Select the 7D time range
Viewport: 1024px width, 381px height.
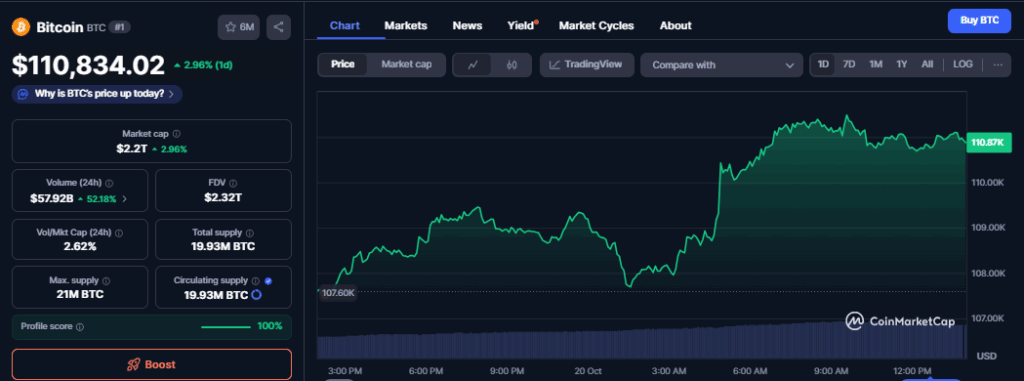coord(849,64)
